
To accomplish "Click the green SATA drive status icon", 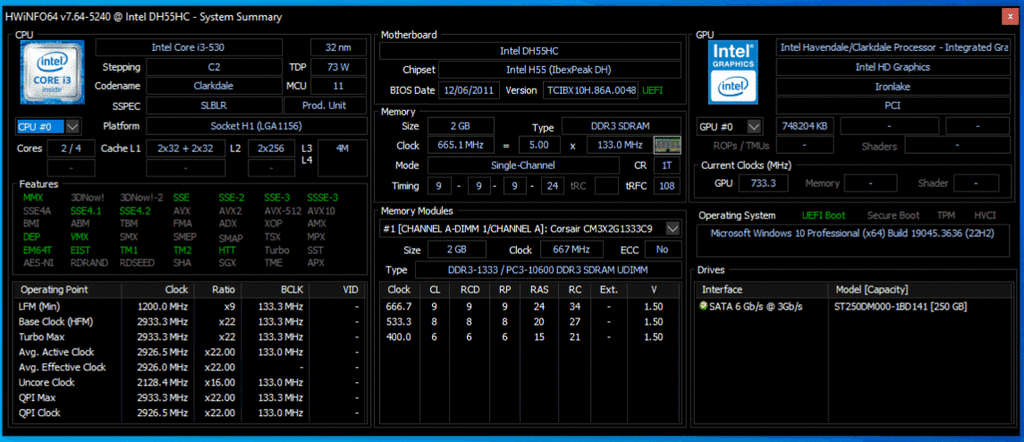I will [x=704, y=305].
